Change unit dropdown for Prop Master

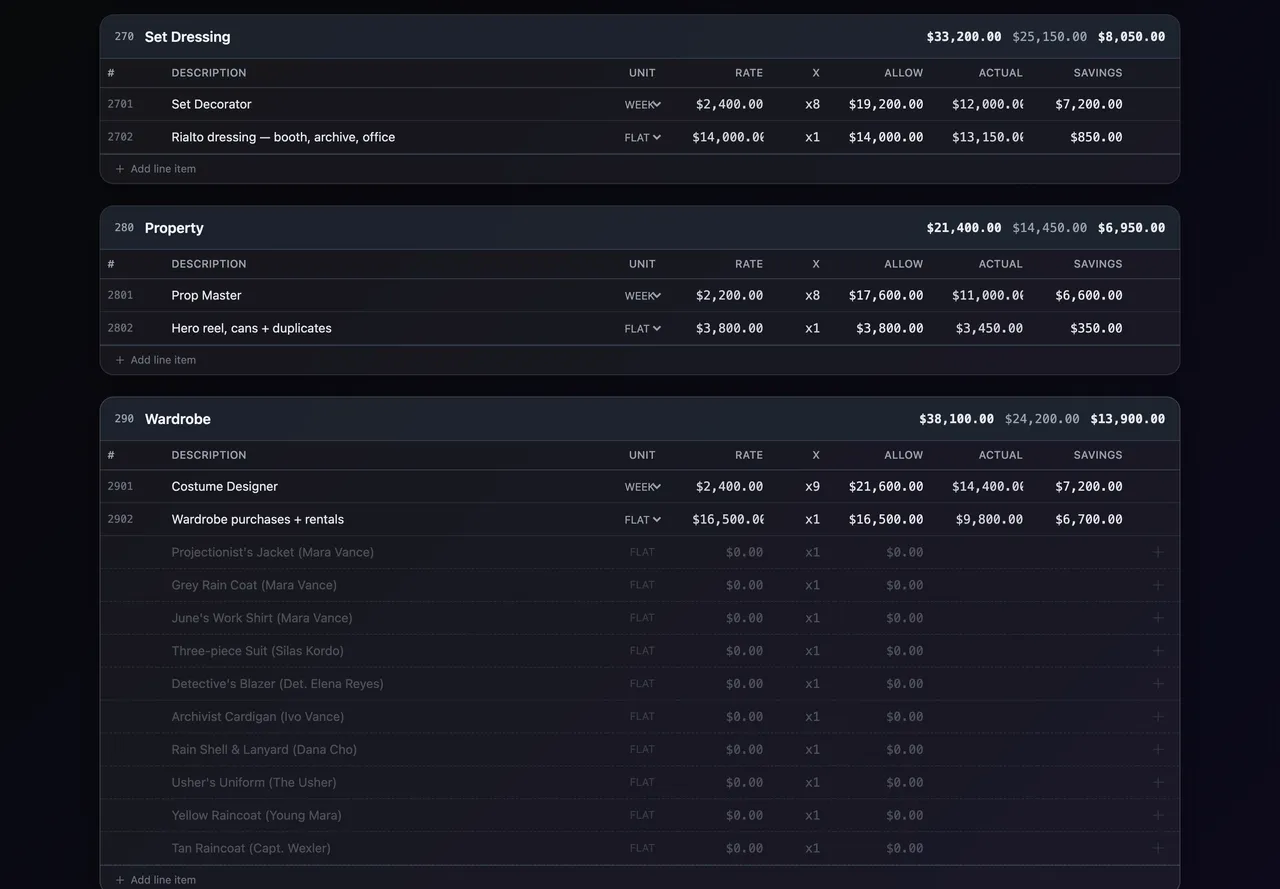coord(642,295)
